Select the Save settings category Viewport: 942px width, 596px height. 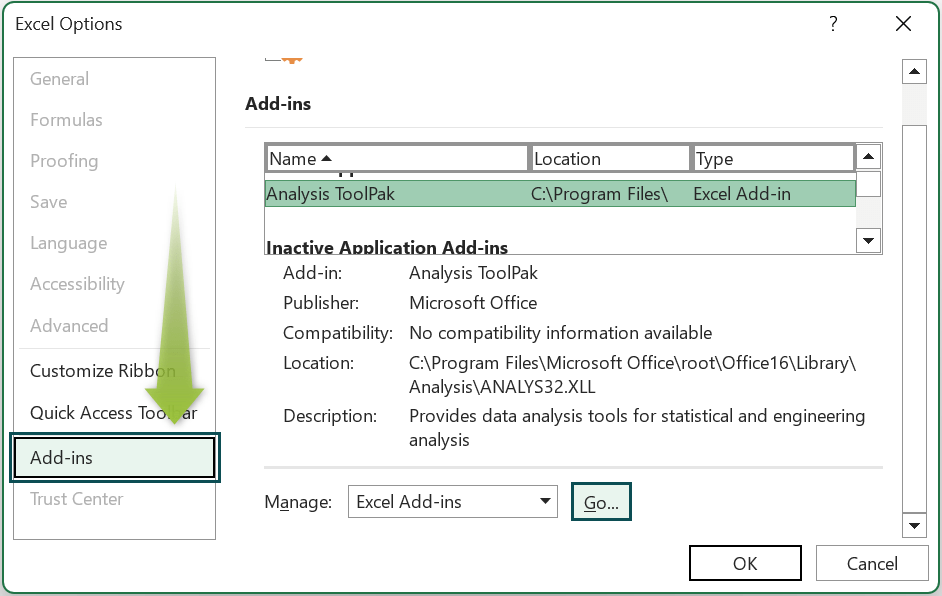click(x=48, y=202)
